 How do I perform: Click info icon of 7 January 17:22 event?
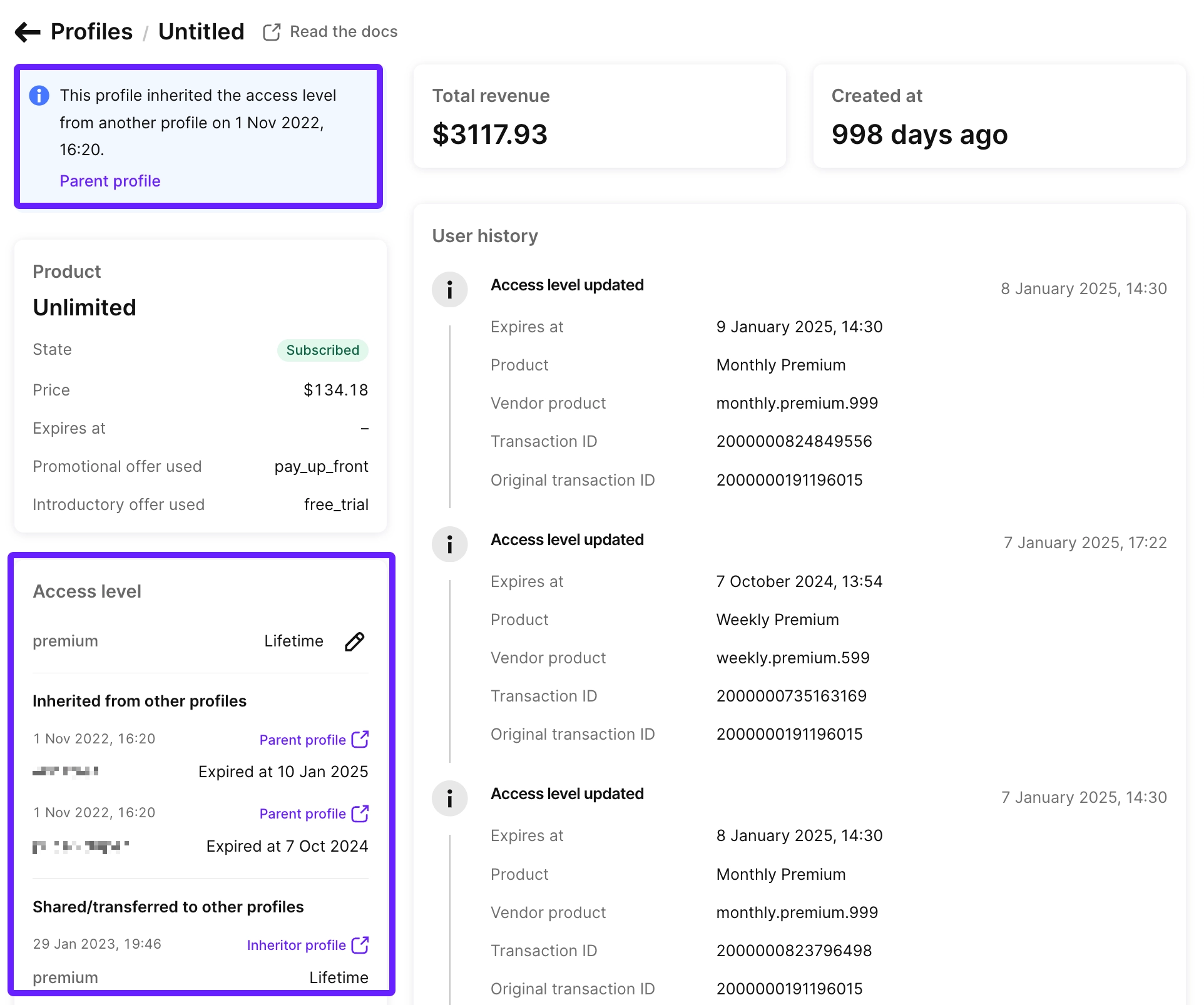(449, 544)
